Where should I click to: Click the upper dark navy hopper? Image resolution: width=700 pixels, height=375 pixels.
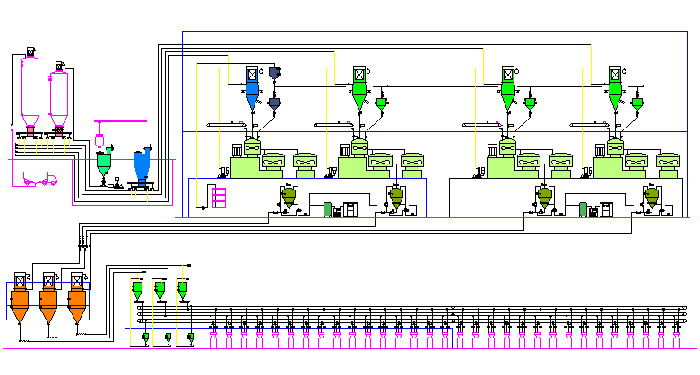(275, 73)
